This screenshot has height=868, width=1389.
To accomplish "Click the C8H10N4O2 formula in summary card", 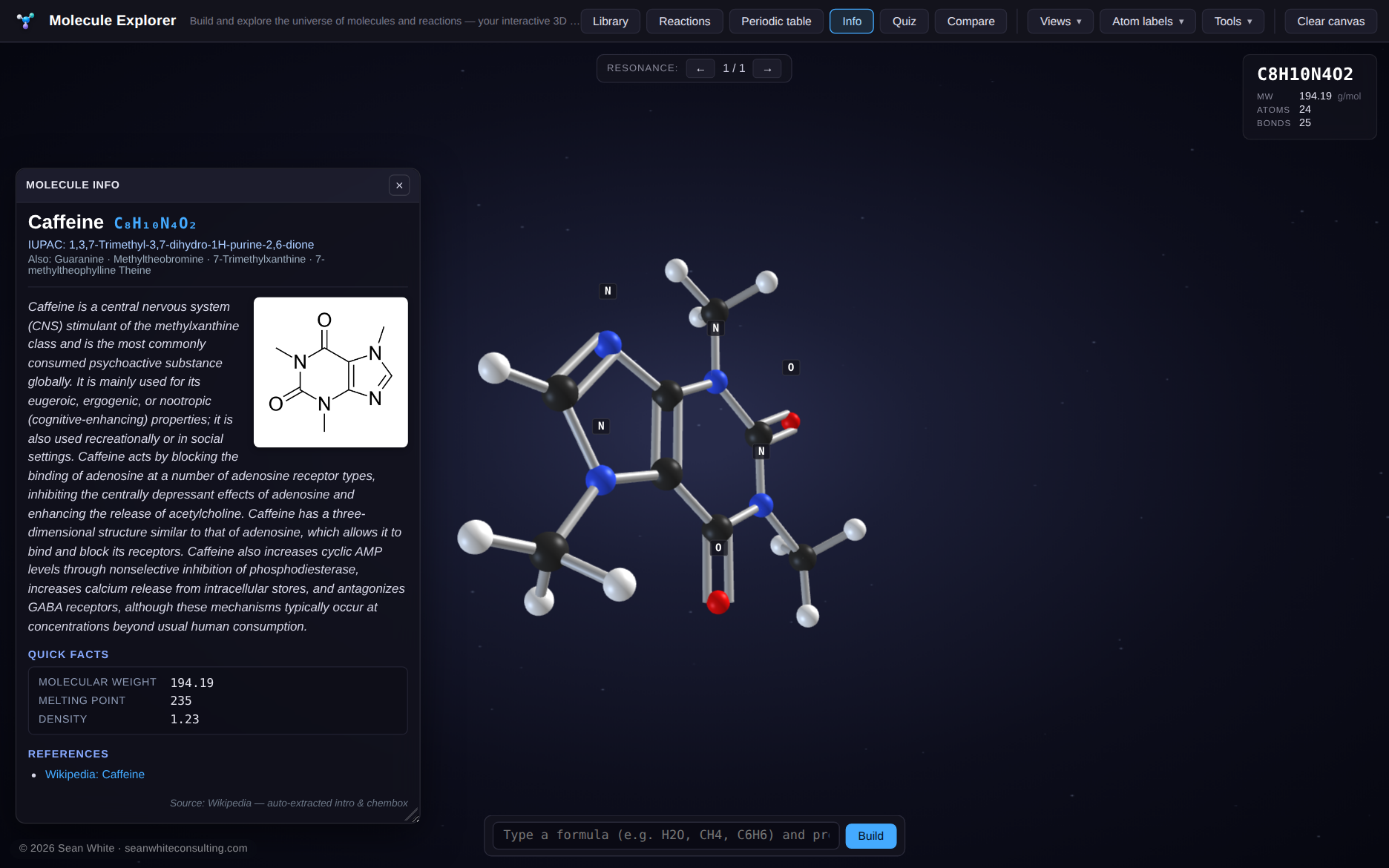I will pos(1304,74).
